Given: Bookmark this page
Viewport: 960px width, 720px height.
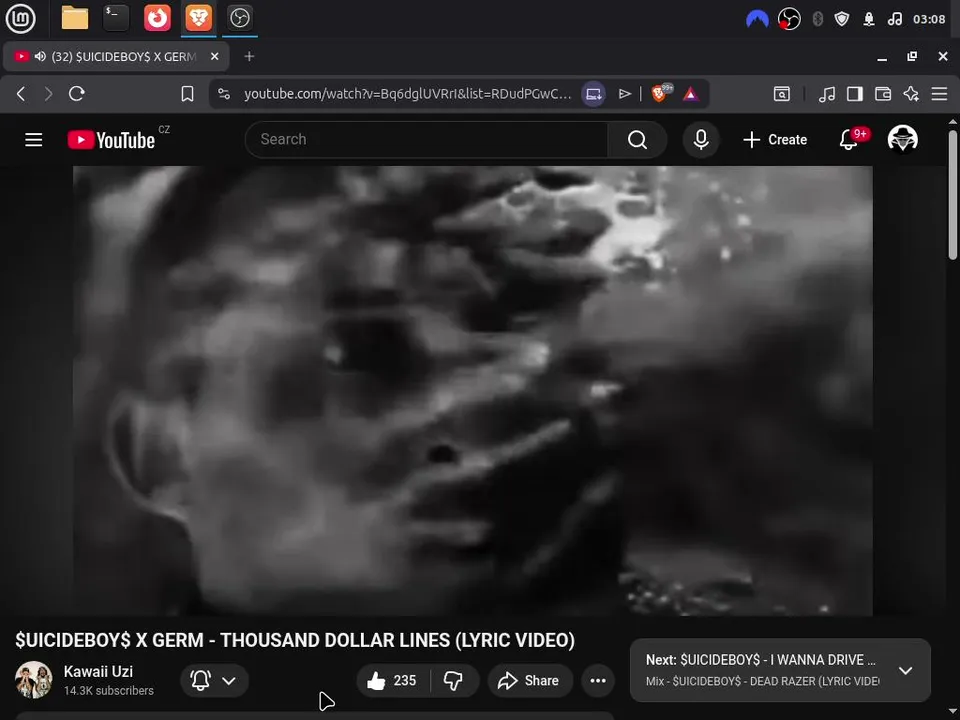Looking at the screenshot, I should click(187, 94).
